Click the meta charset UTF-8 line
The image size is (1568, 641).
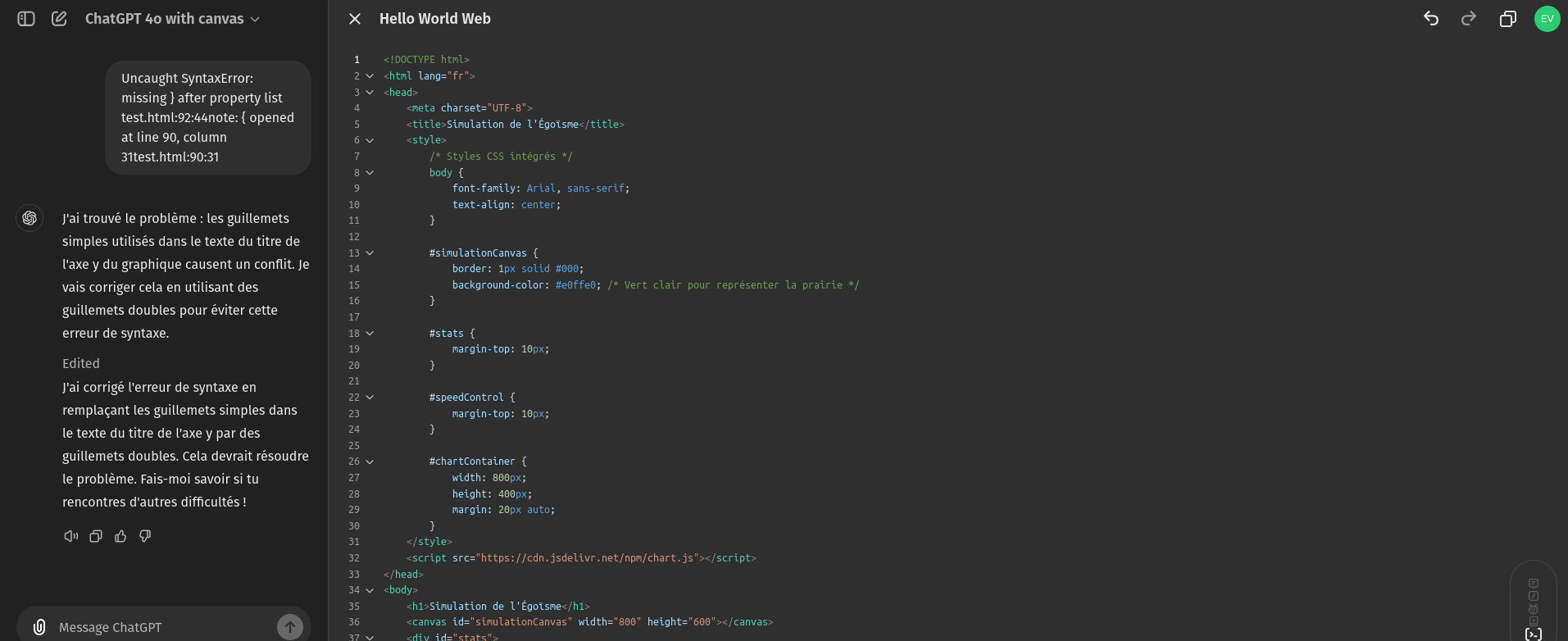coord(470,108)
